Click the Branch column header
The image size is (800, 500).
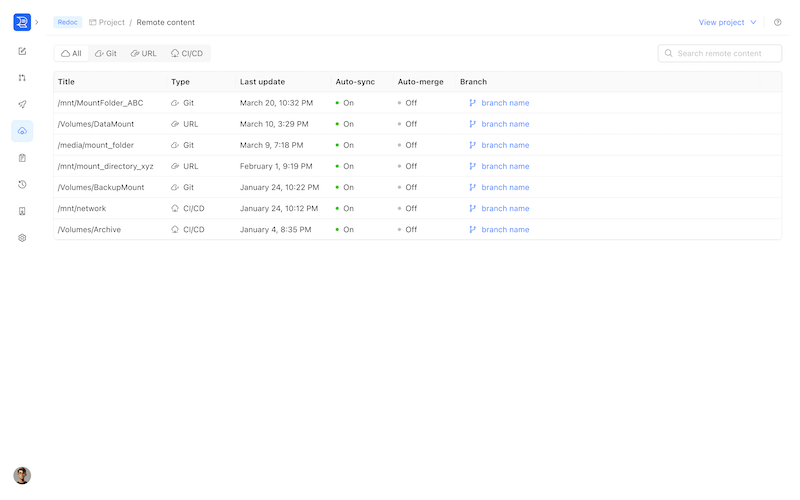[473, 82]
